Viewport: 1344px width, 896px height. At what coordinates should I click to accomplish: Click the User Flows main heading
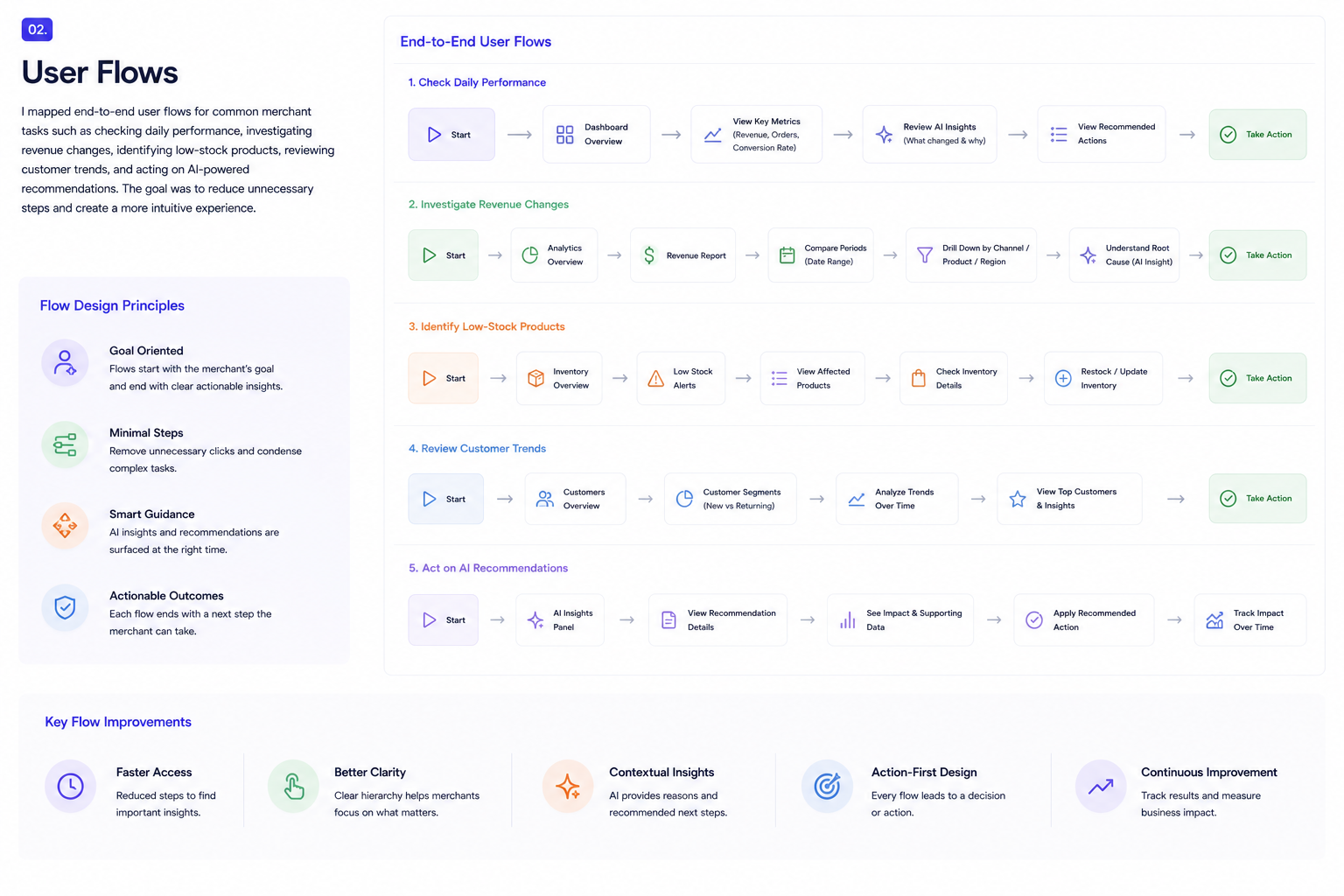pos(100,73)
